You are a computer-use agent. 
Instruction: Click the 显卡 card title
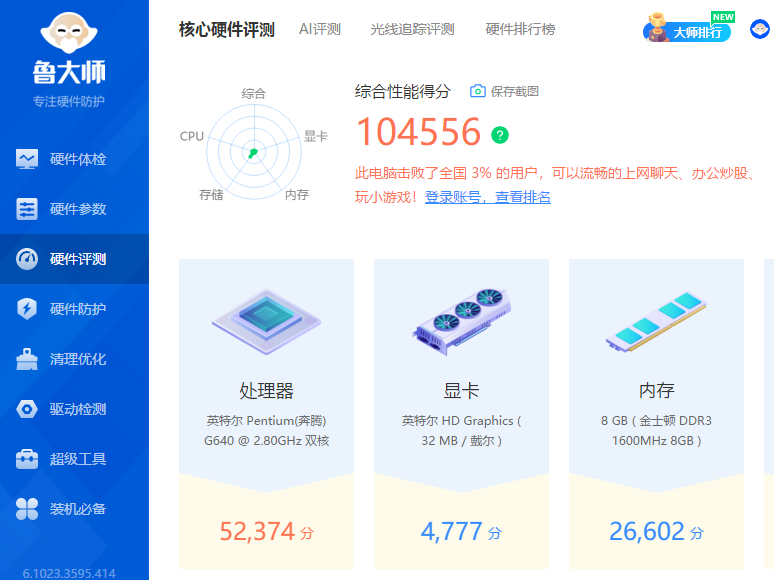pos(462,390)
